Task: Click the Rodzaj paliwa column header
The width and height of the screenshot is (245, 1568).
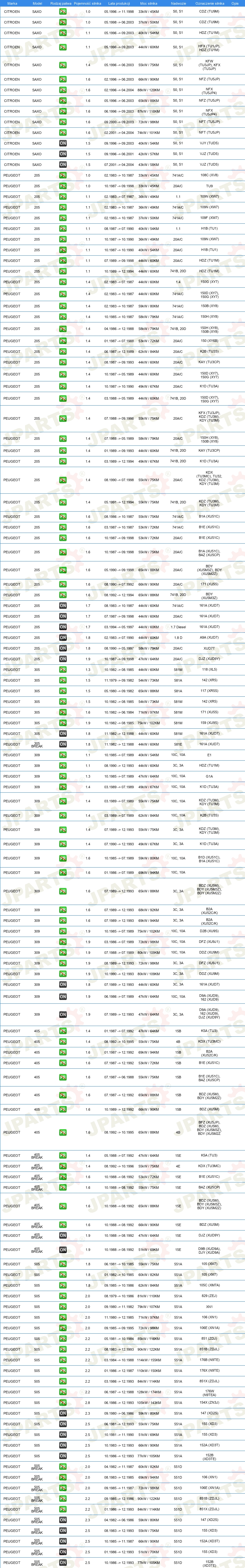Action: pos(61,3)
